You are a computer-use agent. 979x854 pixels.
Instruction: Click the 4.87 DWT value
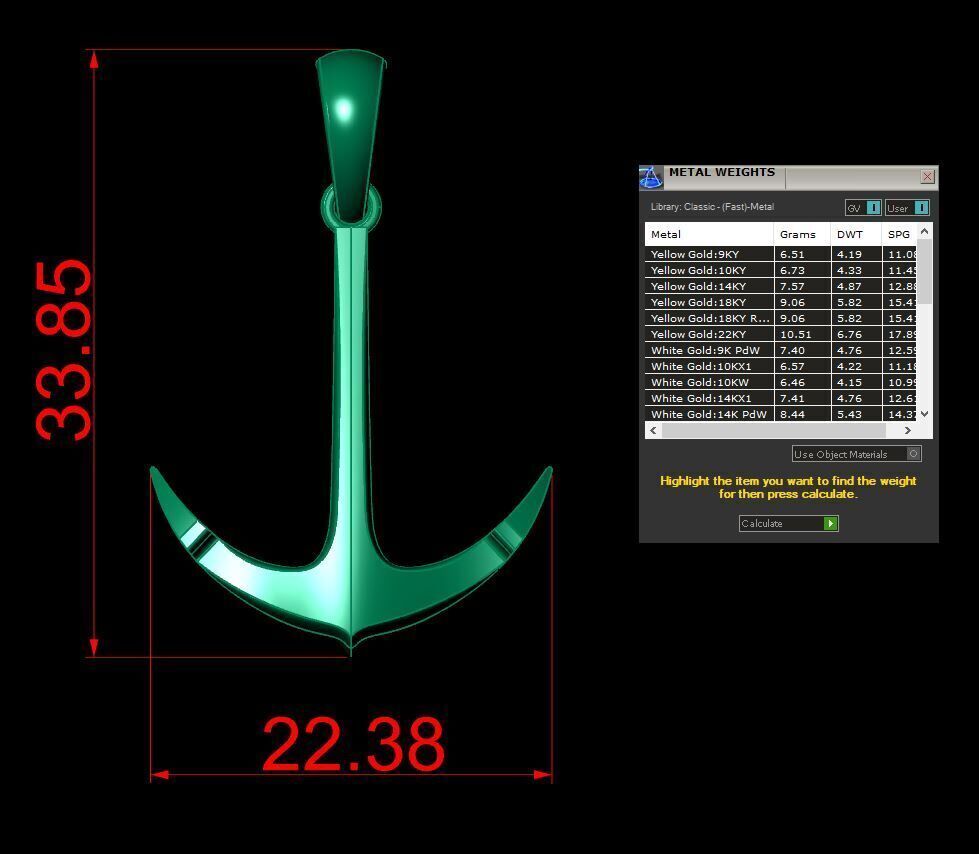click(849, 286)
